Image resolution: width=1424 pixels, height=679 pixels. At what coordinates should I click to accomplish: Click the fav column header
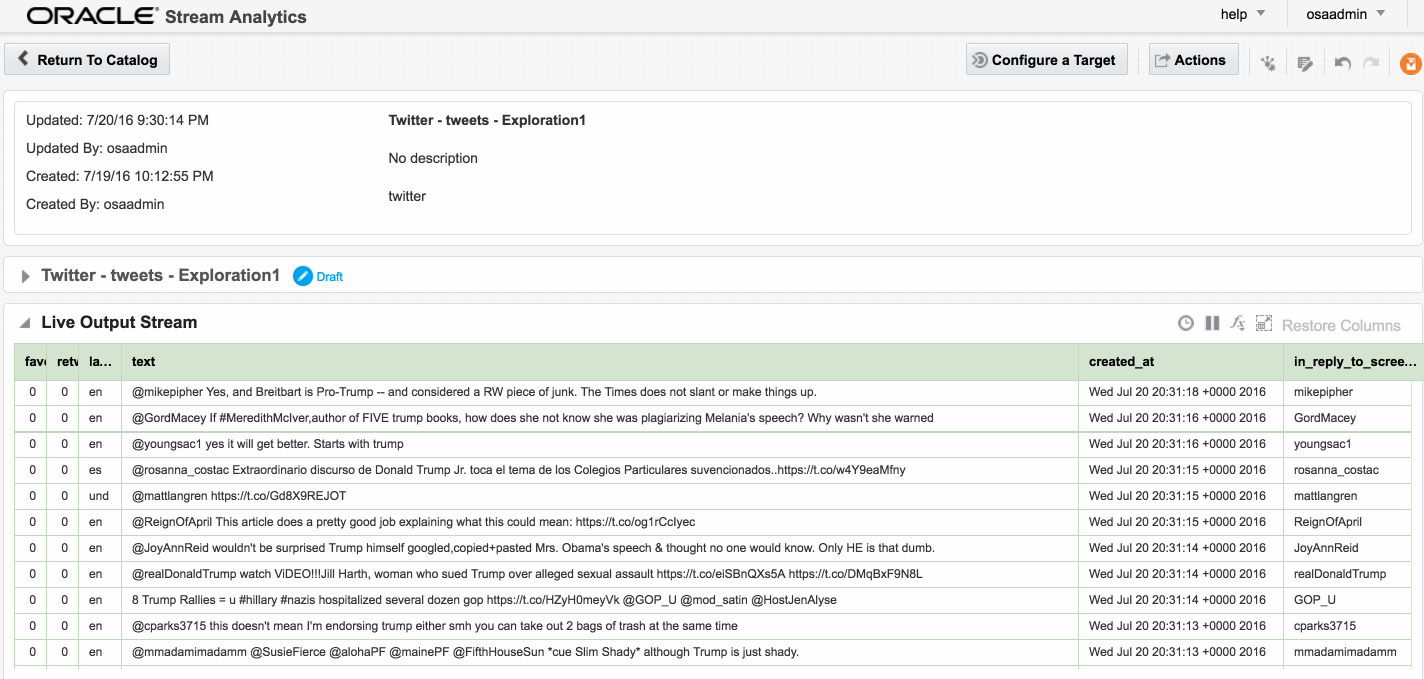tap(32, 361)
